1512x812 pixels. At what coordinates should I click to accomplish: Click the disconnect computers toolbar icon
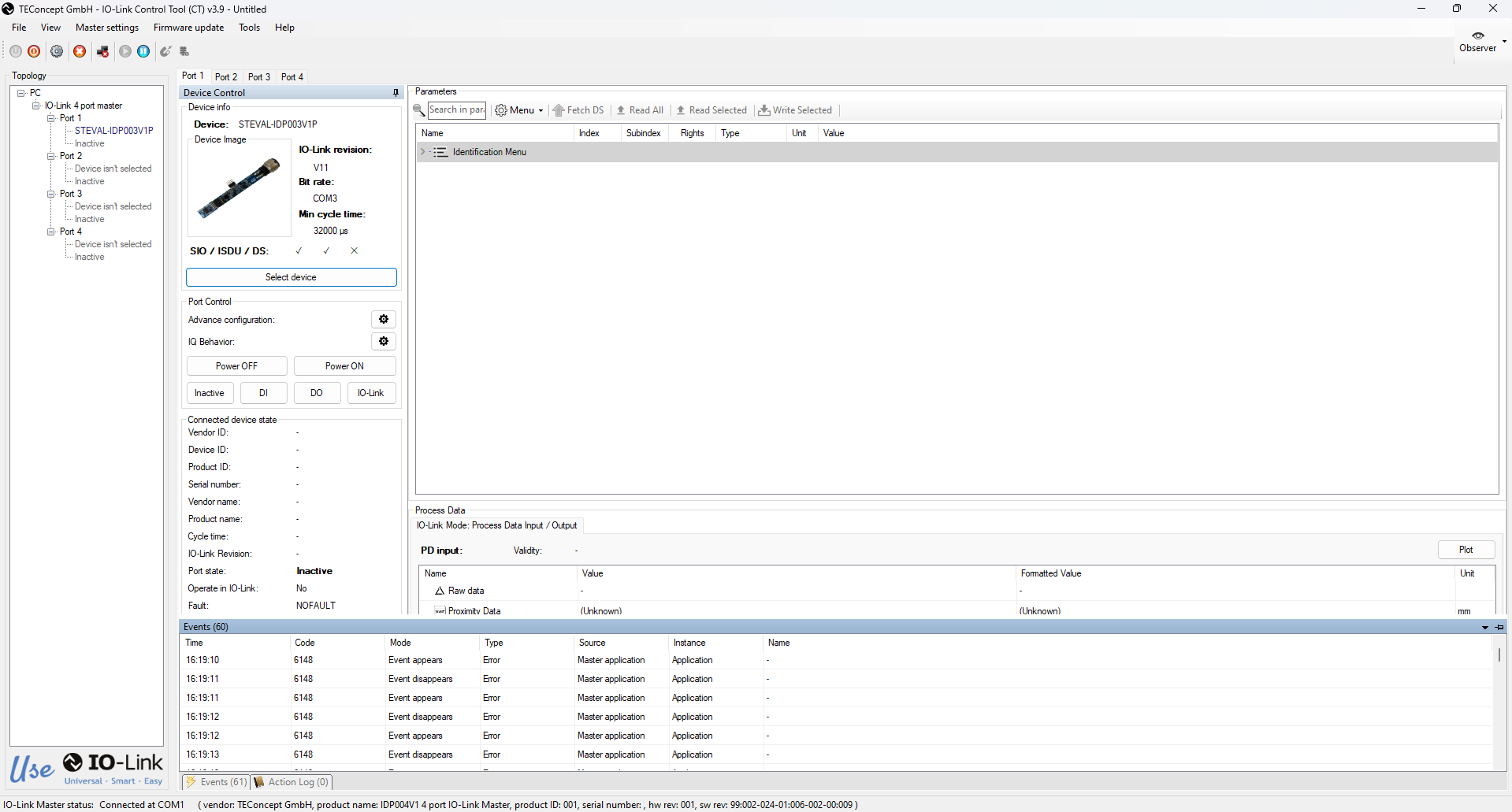102,51
